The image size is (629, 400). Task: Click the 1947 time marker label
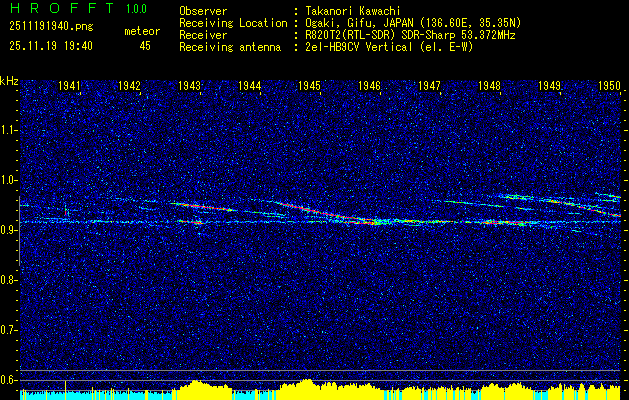point(429,86)
